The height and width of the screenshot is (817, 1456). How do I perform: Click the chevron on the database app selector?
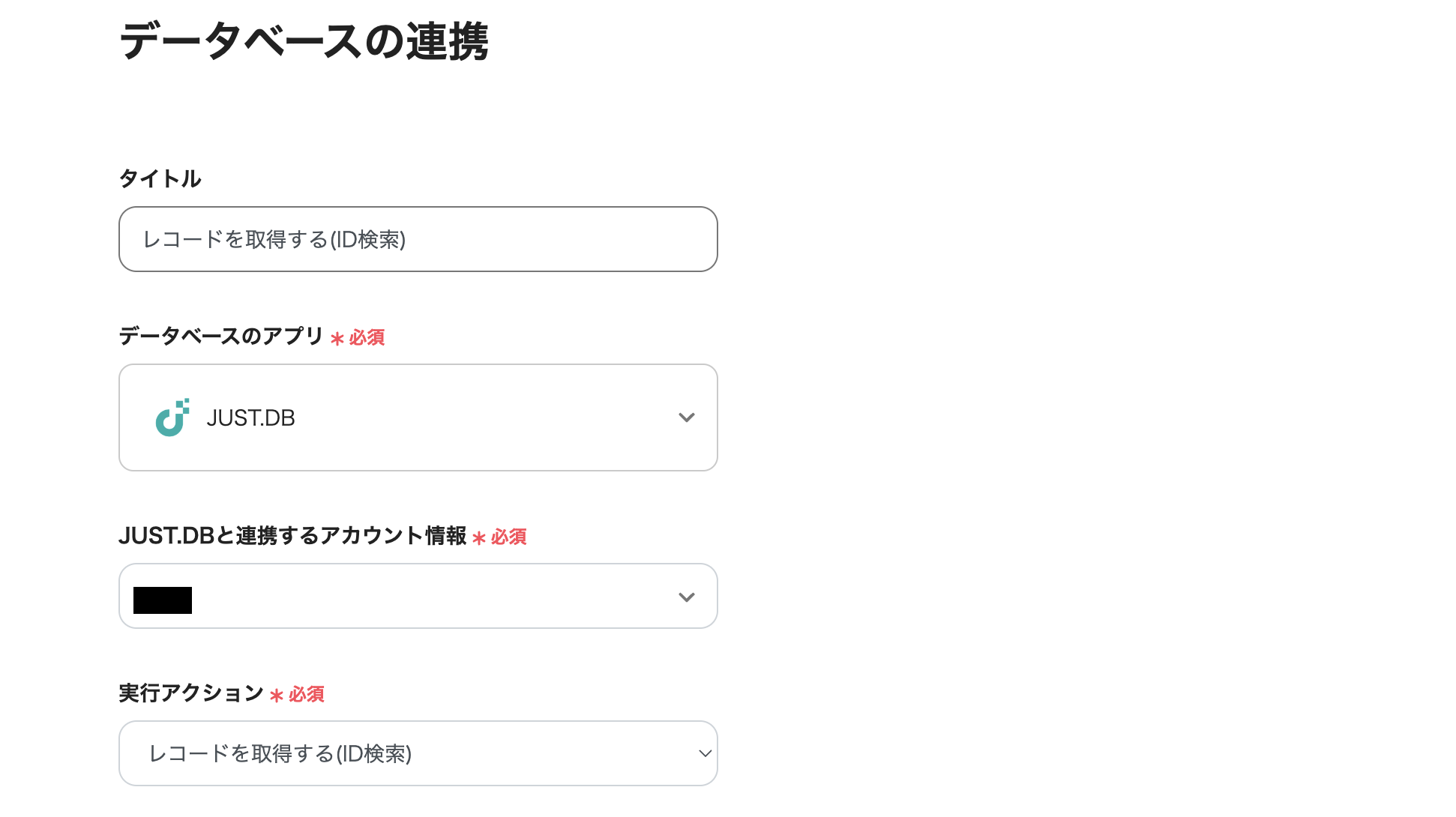tap(686, 417)
